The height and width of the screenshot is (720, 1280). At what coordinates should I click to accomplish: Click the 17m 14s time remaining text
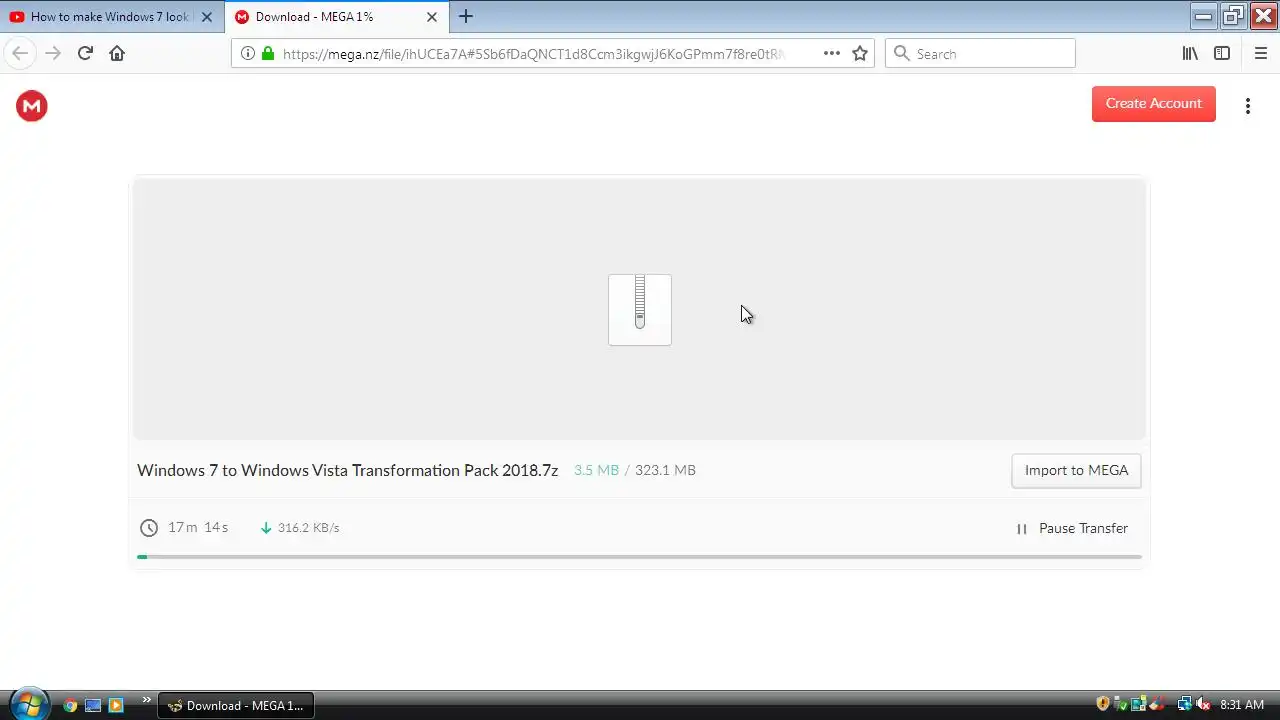(198, 527)
